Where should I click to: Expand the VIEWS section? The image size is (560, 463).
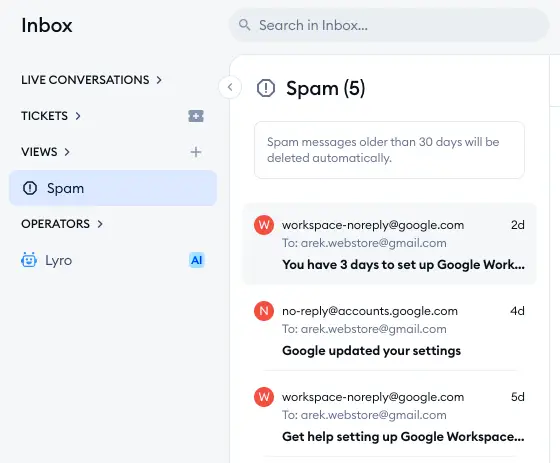tap(46, 152)
